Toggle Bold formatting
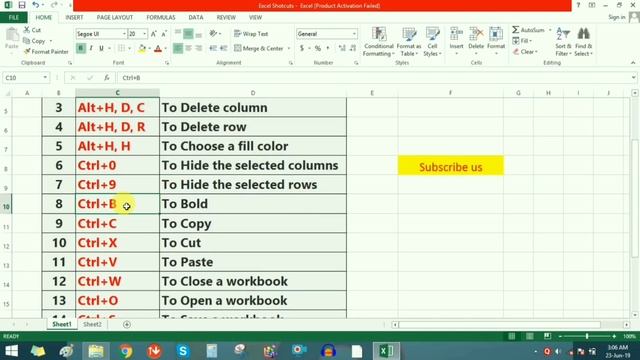 (80, 49)
